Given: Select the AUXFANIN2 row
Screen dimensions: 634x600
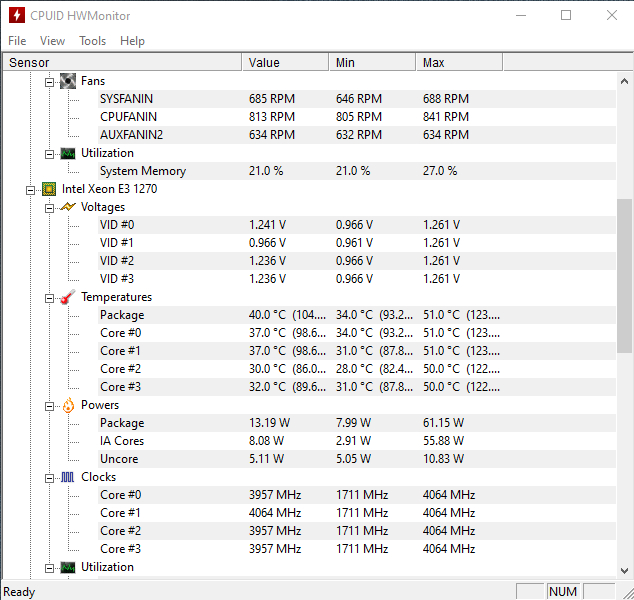Looking at the screenshot, I should pyautogui.click(x=357, y=135).
